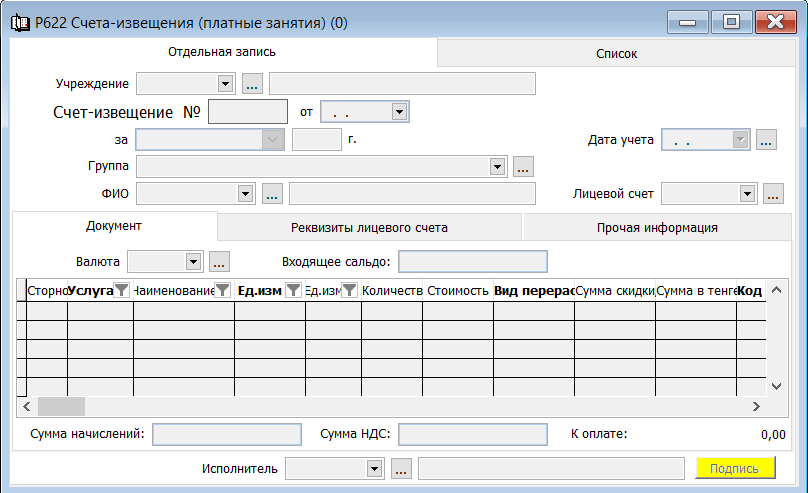808x493 pixels.
Task: Open the ellipsis lookup next to Исполнитель
Action: (401, 469)
